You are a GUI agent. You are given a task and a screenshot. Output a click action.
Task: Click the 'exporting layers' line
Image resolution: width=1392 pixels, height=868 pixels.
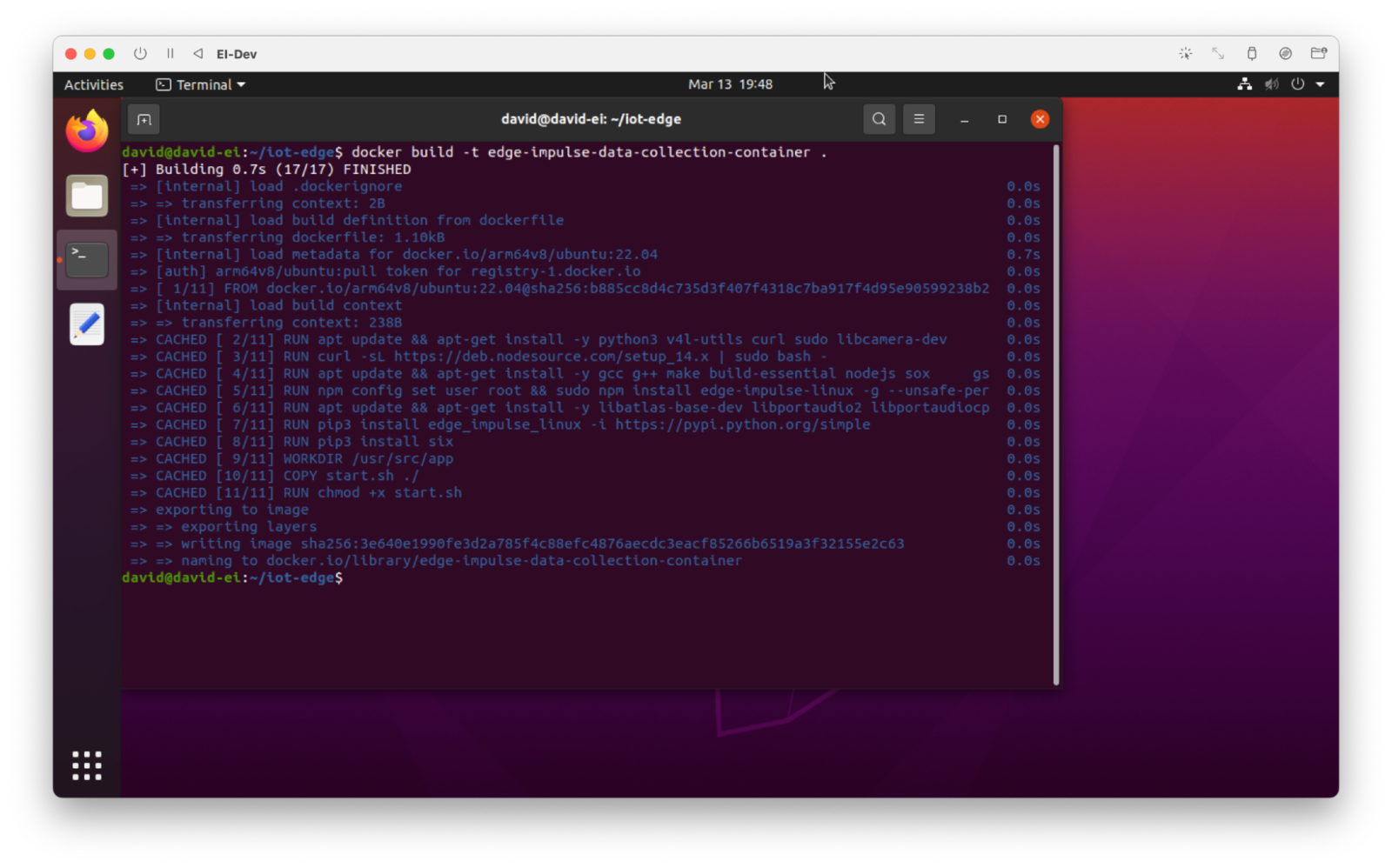coord(224,526)
